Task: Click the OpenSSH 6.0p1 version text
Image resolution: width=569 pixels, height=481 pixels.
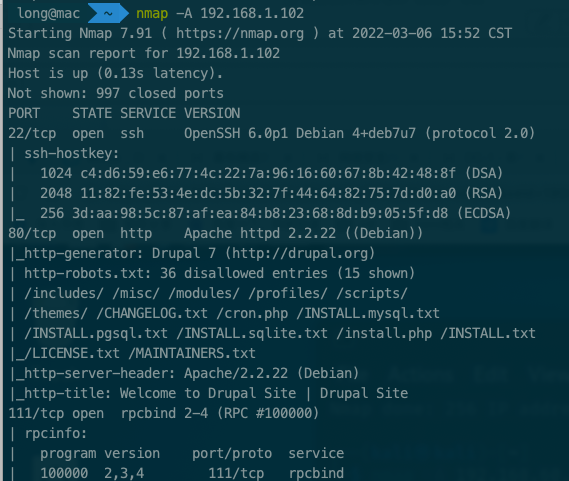Action: click(x=236, y=134)
